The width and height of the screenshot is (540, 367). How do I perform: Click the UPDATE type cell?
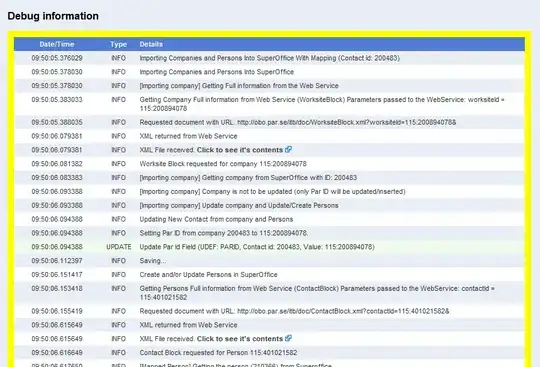pyautogui.click(x=118, y=247)
